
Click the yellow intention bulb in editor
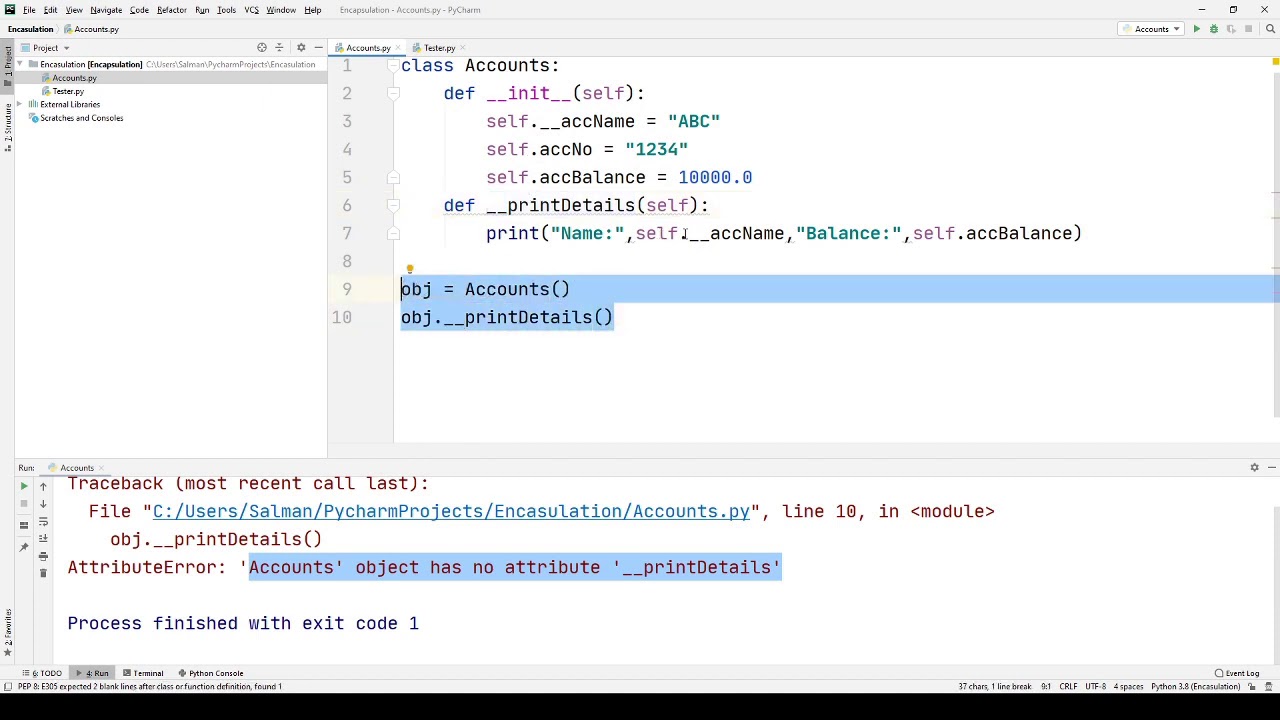click(409, 269)
